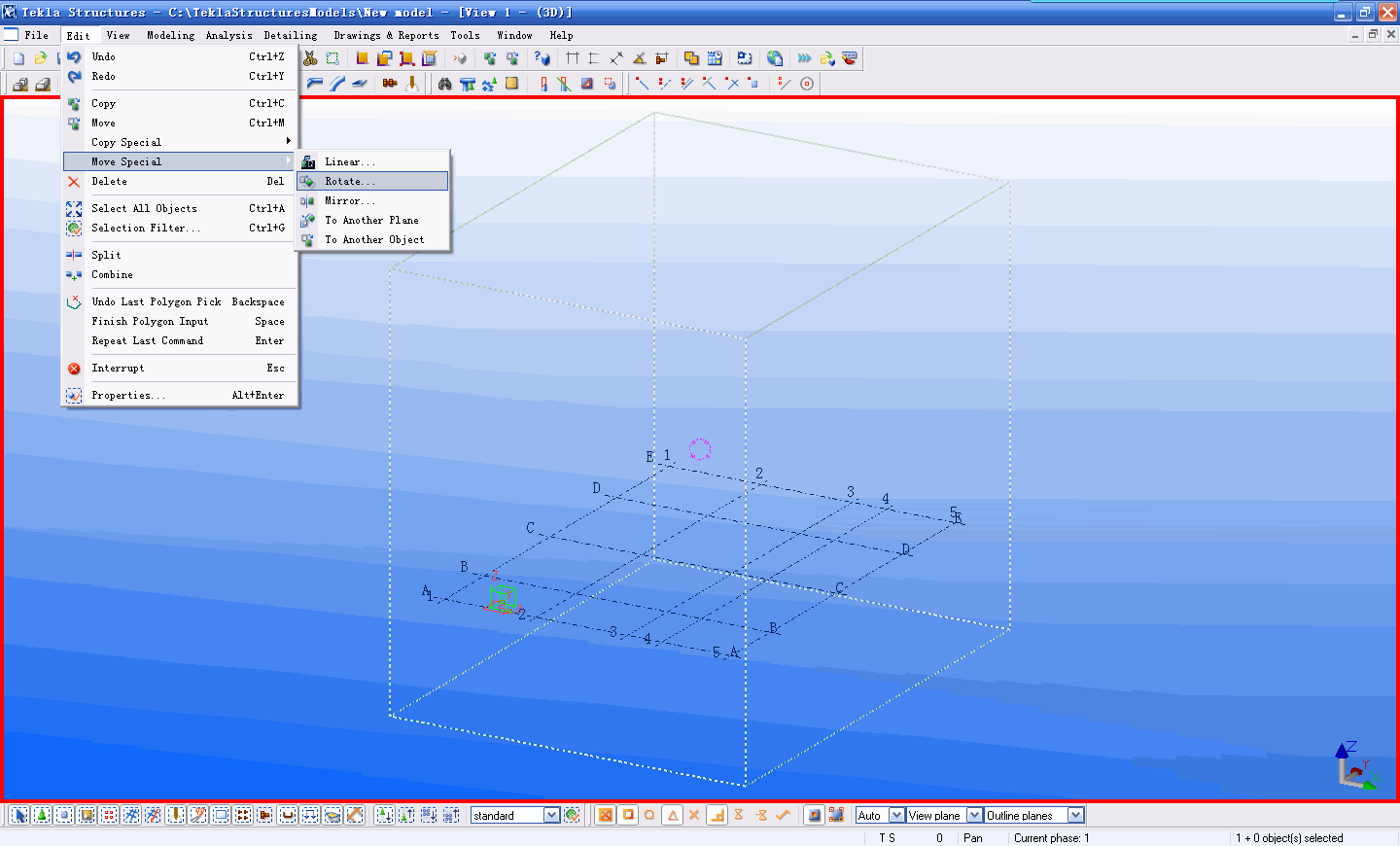Click the two overlapping yellow squares icon
This screenshot has height=846, width=1400.
coord(691,58)
